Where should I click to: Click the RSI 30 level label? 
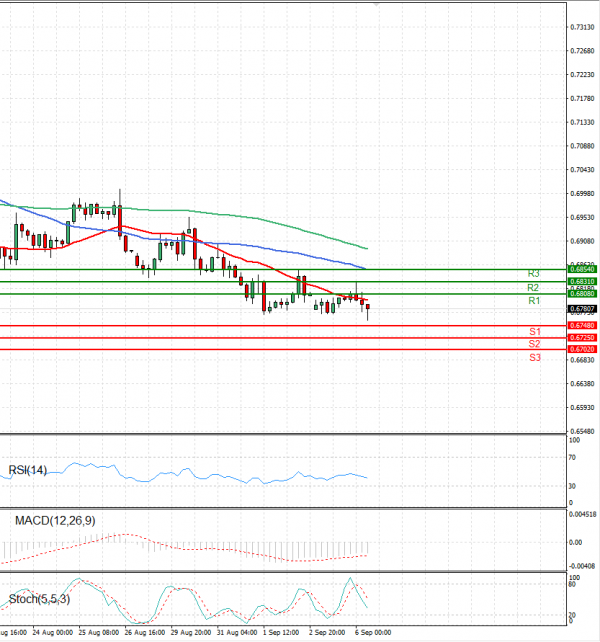point(572,486)
